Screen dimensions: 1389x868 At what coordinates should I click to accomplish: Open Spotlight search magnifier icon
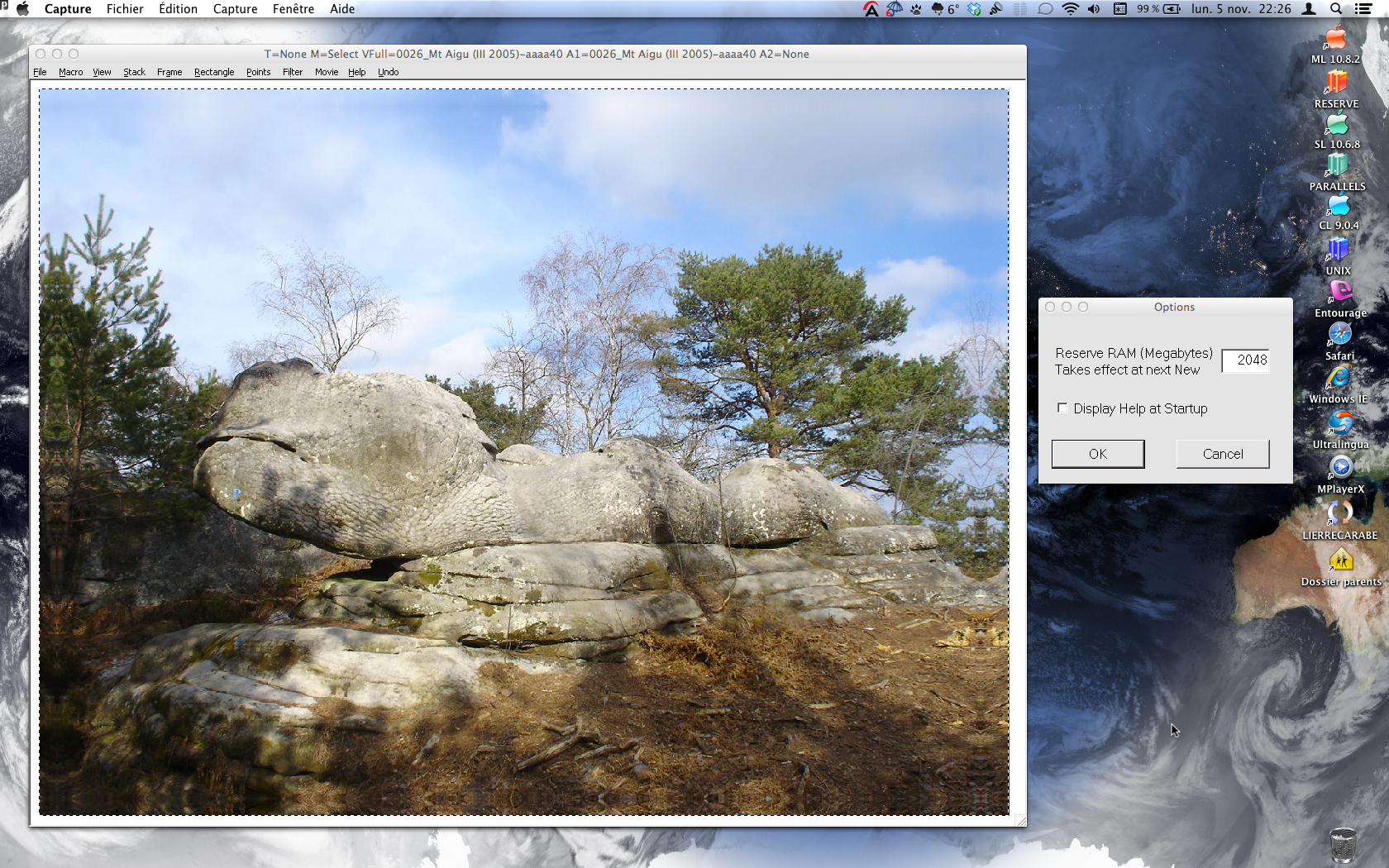[x=1336, y=9]
